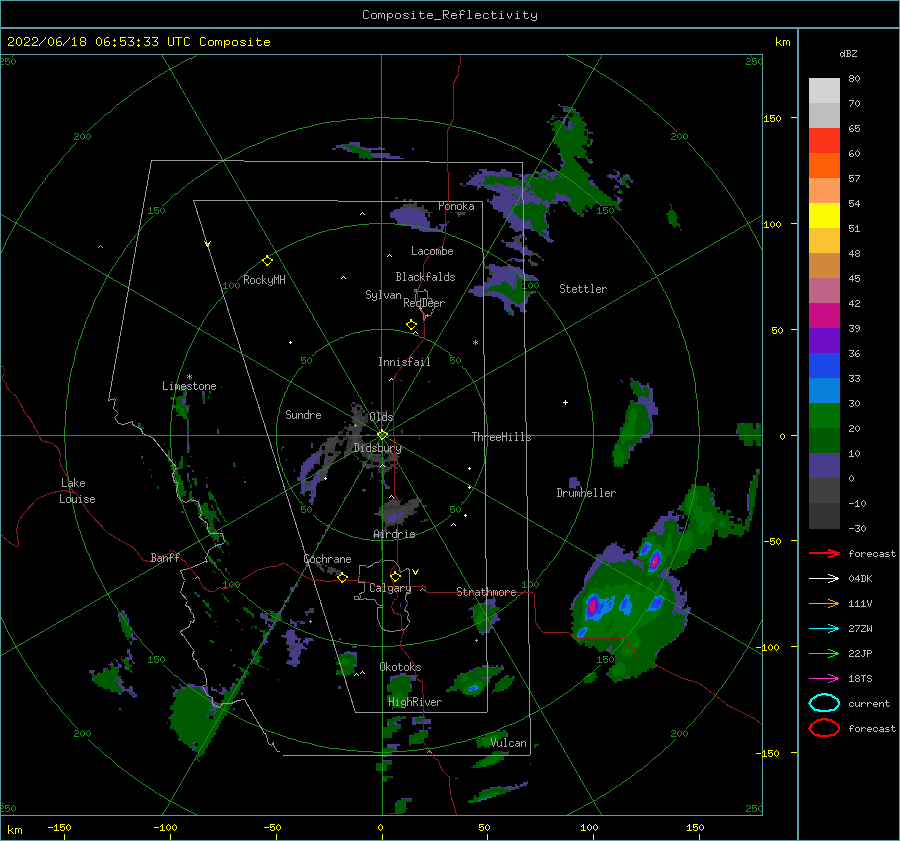Click the RockyMH label

pyautogui.click(x=264, y=280)
